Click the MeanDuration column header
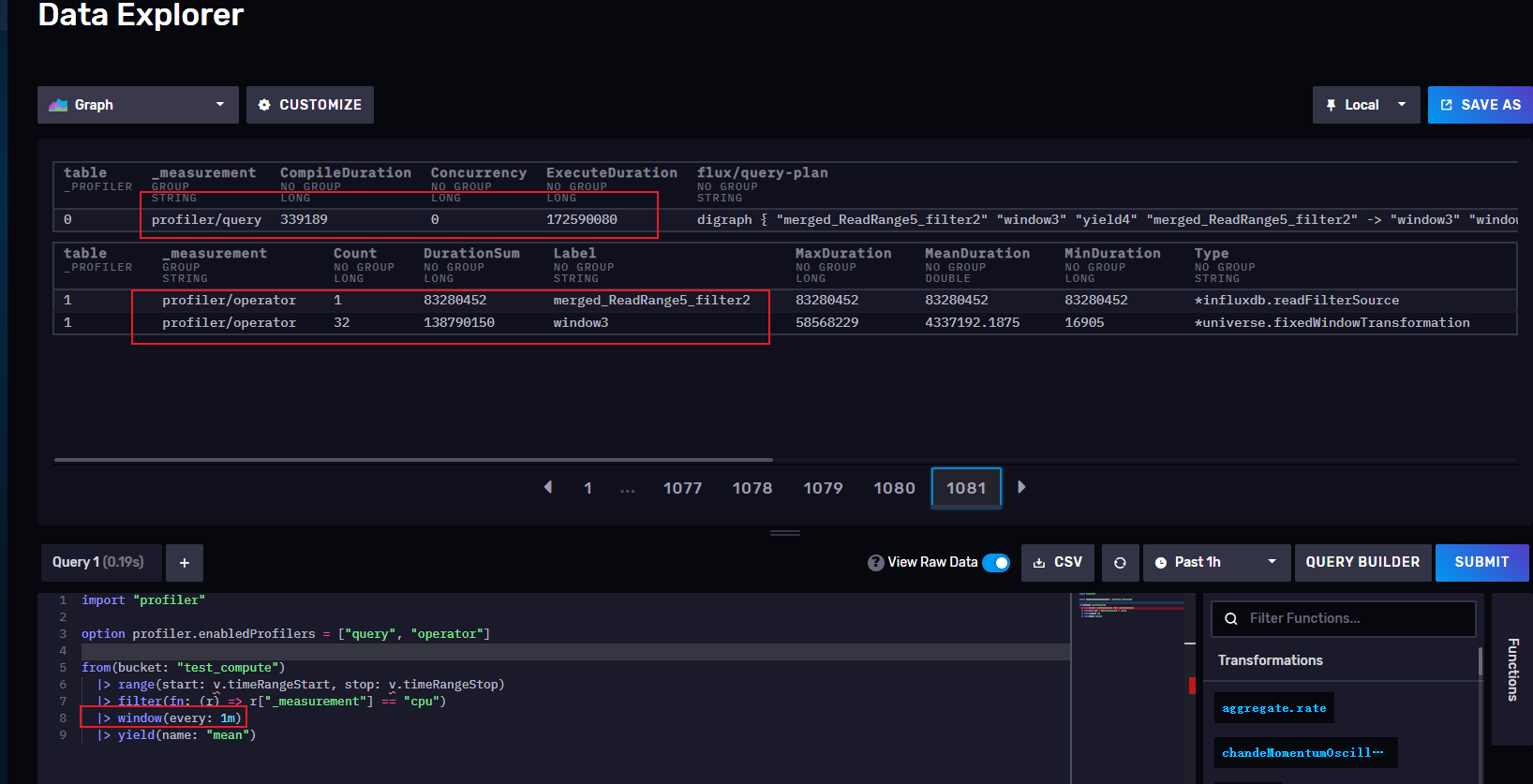Image resolution: width=1533 pixels, height=784 pixels. [977, 253]
